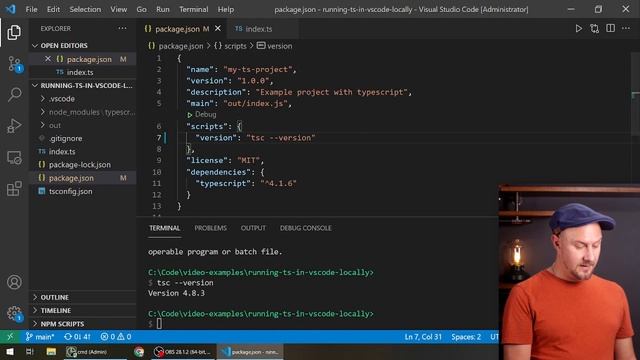Click the remote window status bar icon

(x=10, y=337)
